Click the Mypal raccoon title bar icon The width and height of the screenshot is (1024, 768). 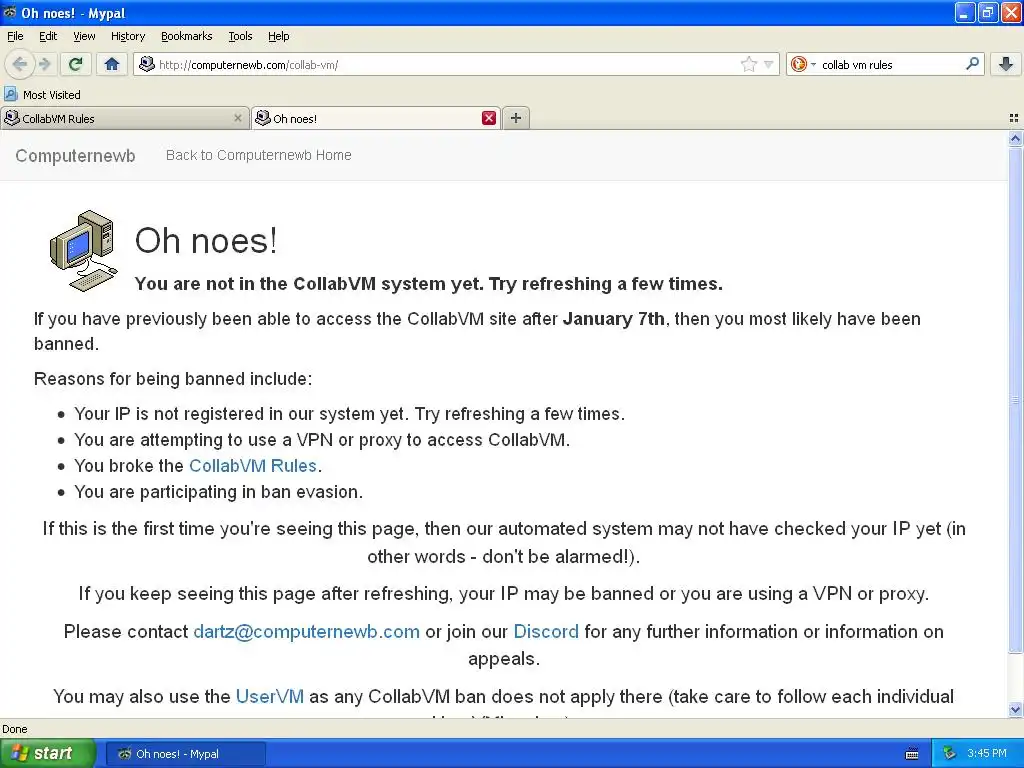tap(9, 12)
